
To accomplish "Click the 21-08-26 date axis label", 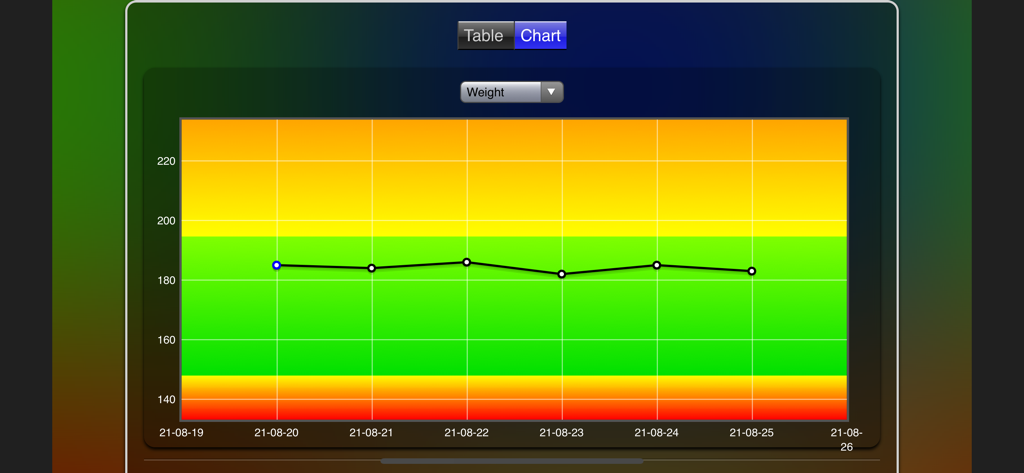I will pos(847,440).
